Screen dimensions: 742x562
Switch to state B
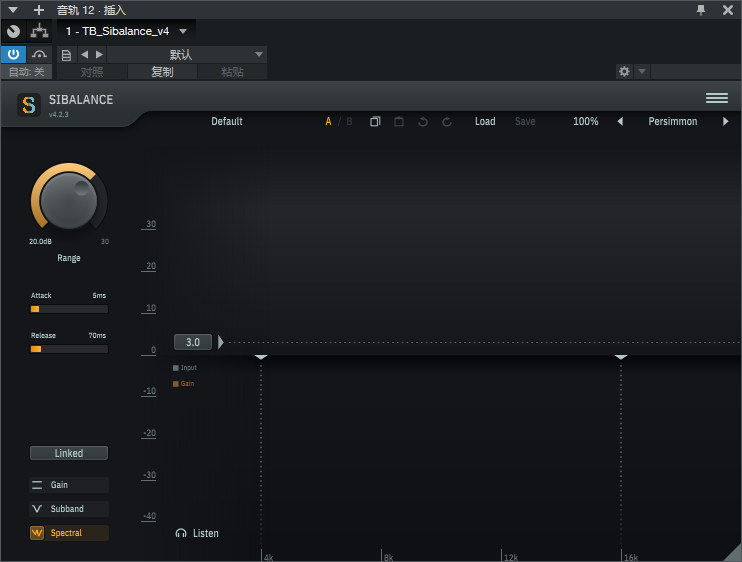click(349, 122)
